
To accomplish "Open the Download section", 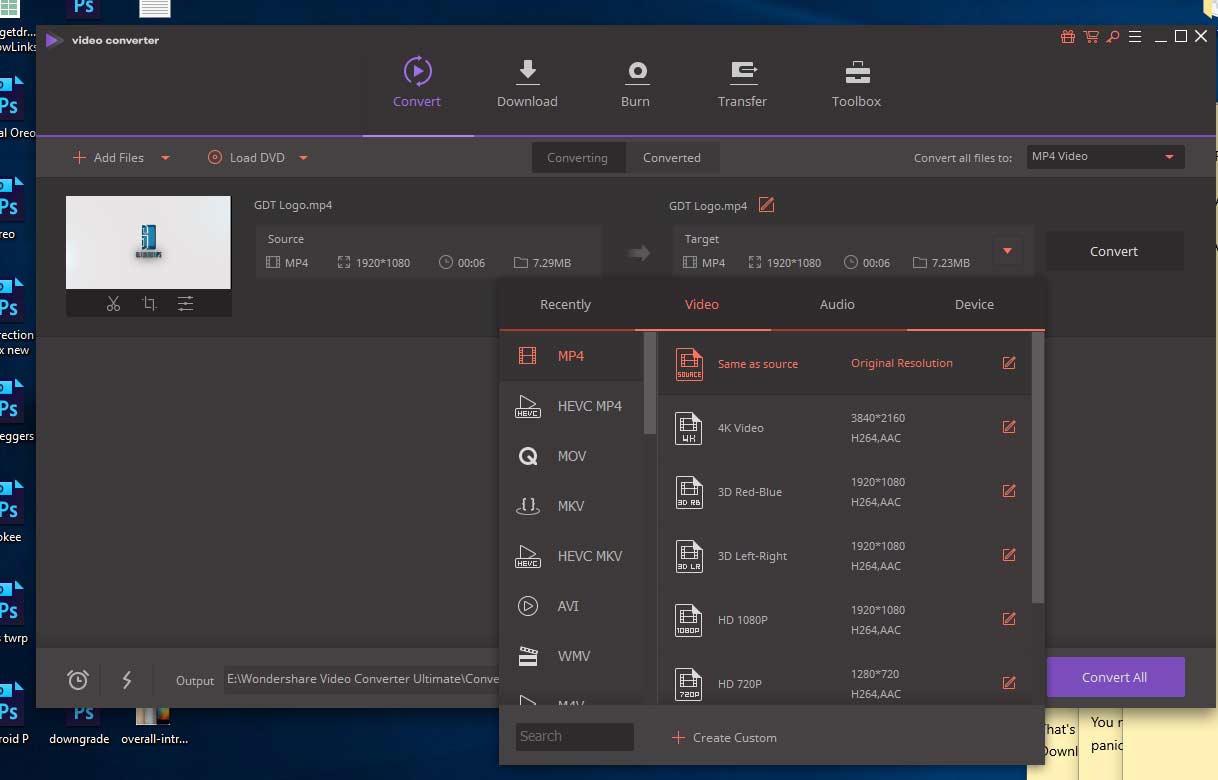I will (x=527, y=83).
